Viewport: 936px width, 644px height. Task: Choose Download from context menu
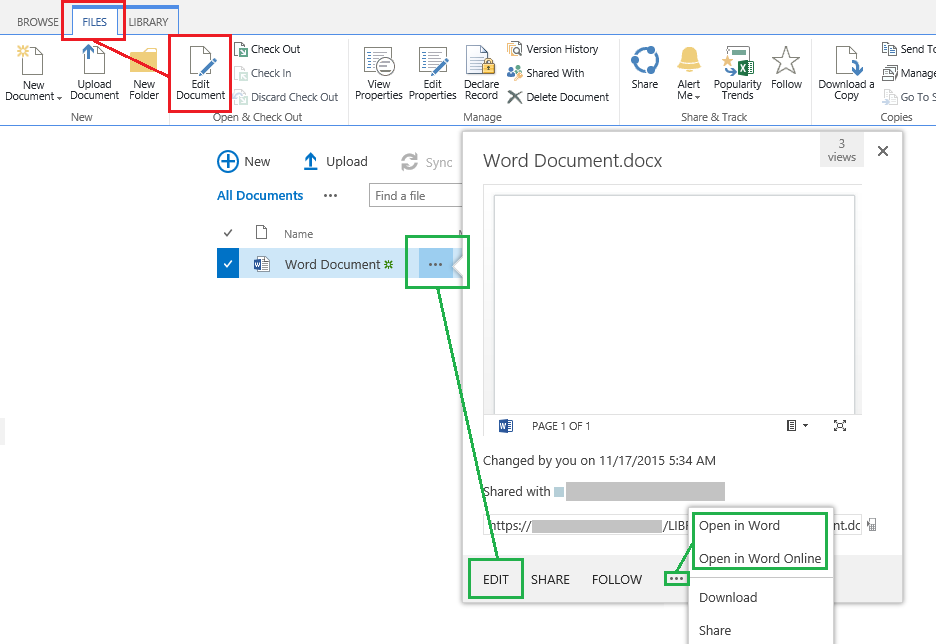[x=728, y=597]
